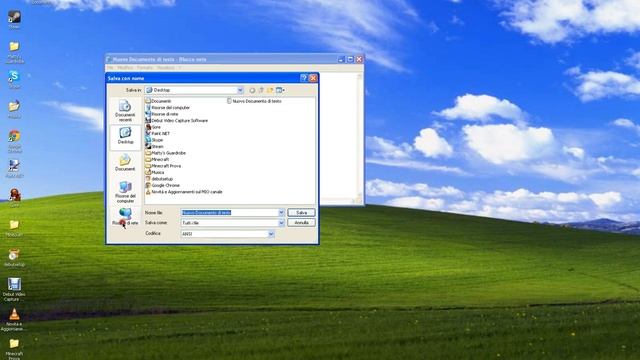The image size is (640, 360).
Task: Click Blocco note vertical scrollbar
Action: click(x=360, y=136)
